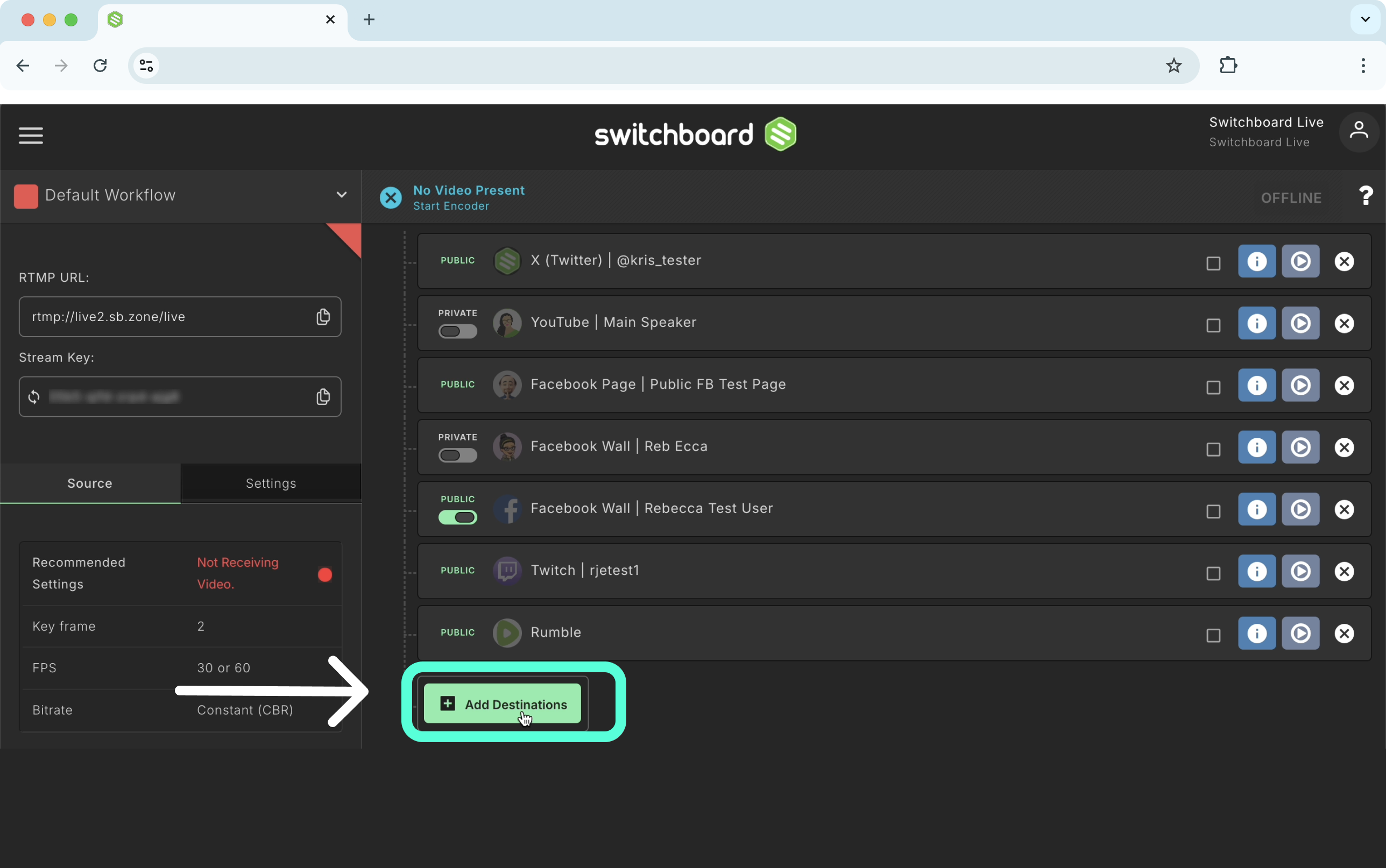
Task: Click the Rumble destination avatar
Action: pyautogui.click(x=507, y=632)
